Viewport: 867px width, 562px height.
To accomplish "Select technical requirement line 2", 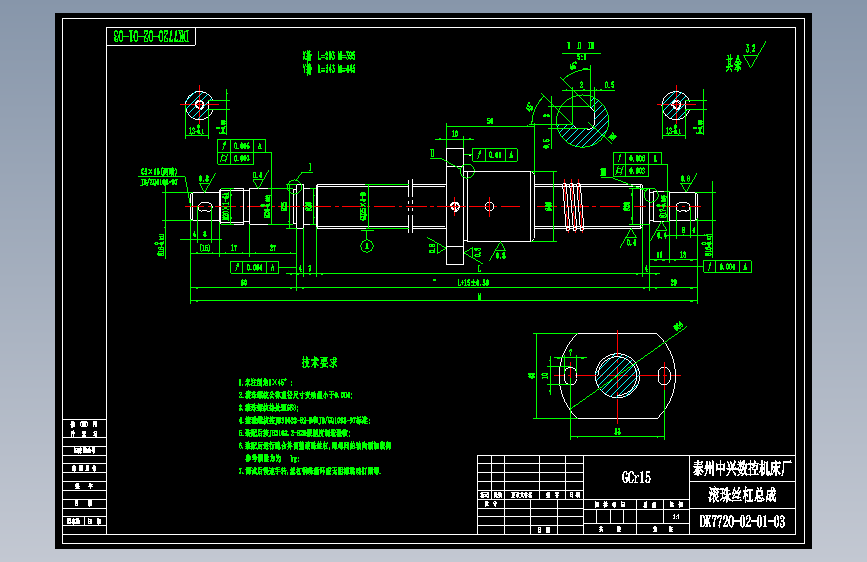I will 295,395.
